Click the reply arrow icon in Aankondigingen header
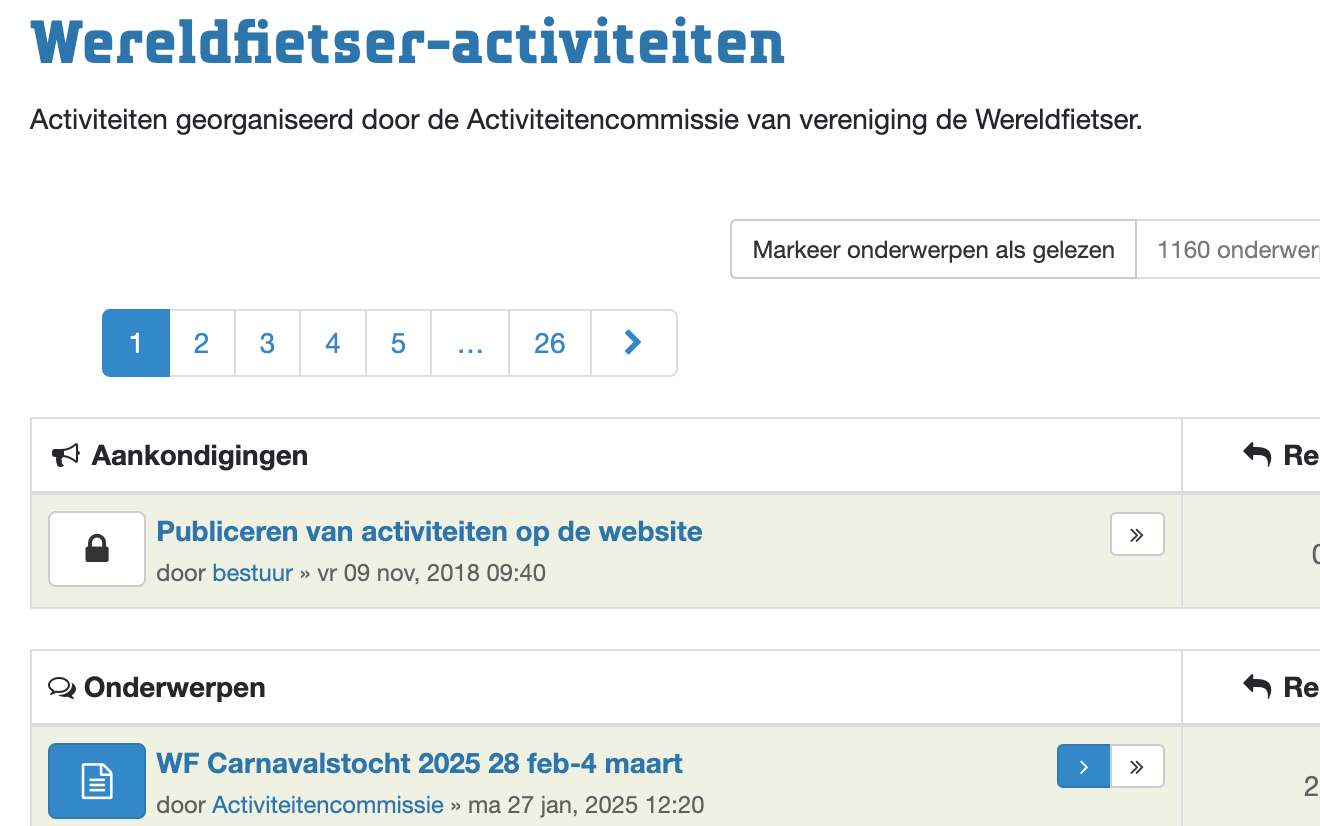The width and height of the screenshot is (1320, 826). [x=1258, y=455]
